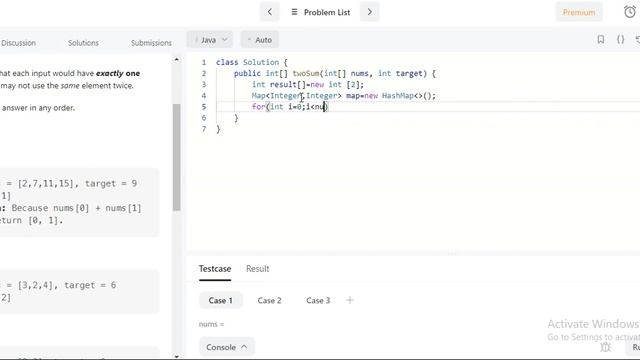Select the Testcase tab
Screen dimensions: 640x360
[x=215, y=269]
